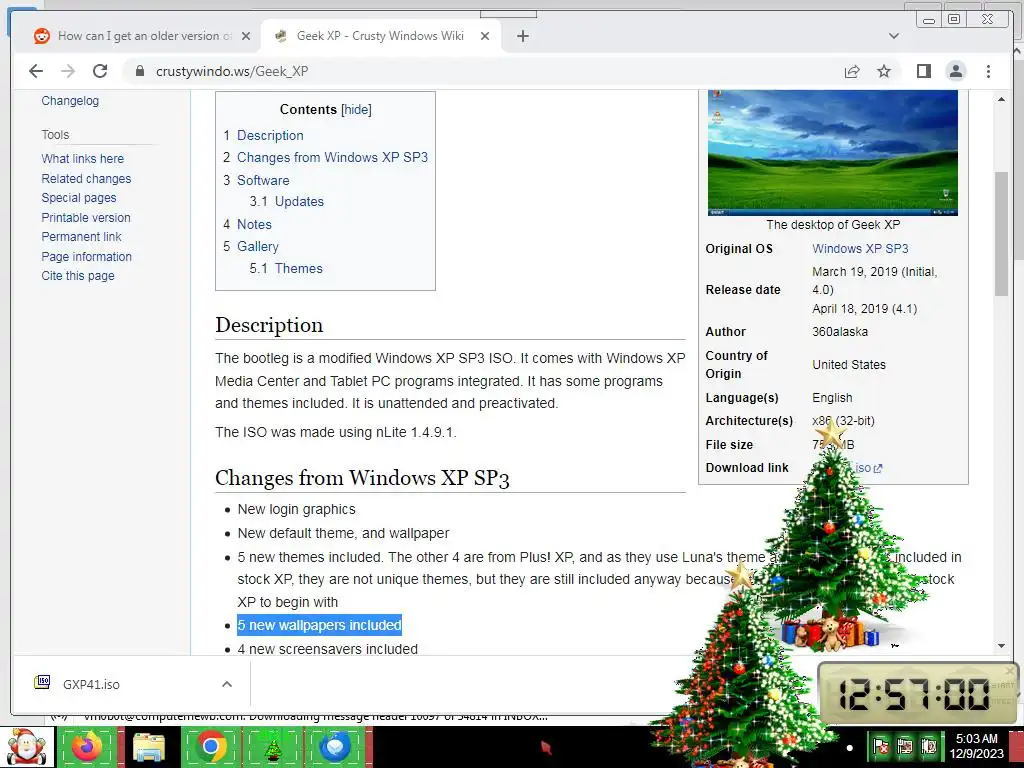This screenshot has width=1024, height=768.
Task: Bookmark this page with the star icon
Action: tap(884, 71)
